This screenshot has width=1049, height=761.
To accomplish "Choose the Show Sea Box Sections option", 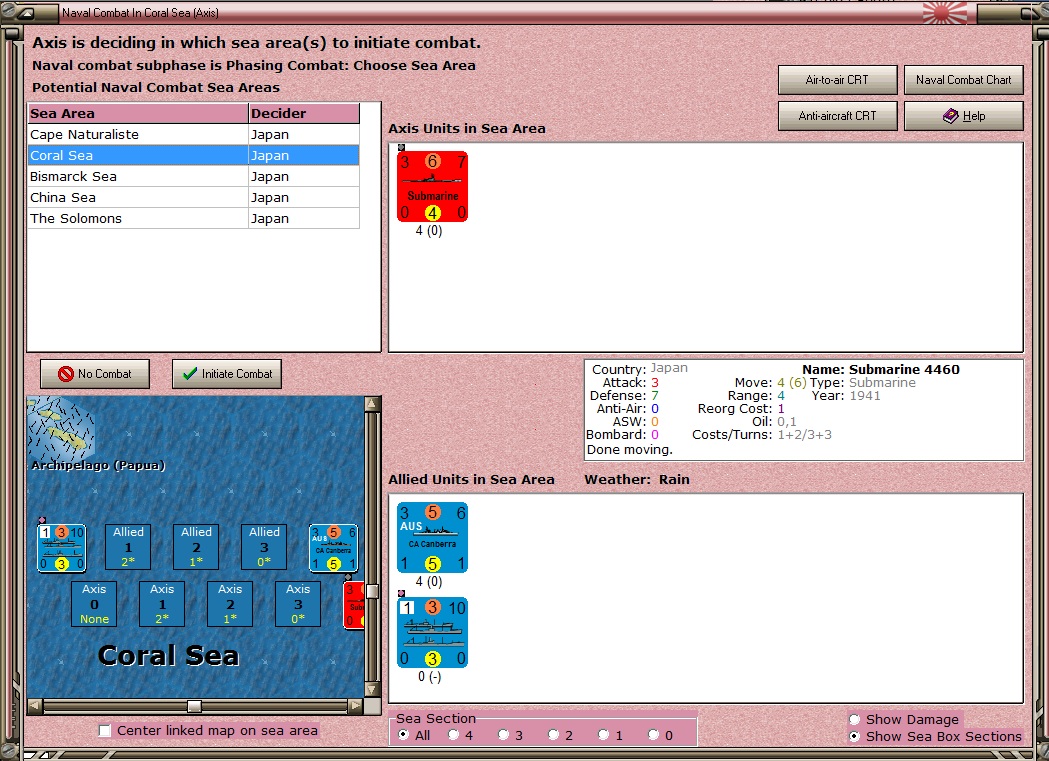I will pos(854,736).
